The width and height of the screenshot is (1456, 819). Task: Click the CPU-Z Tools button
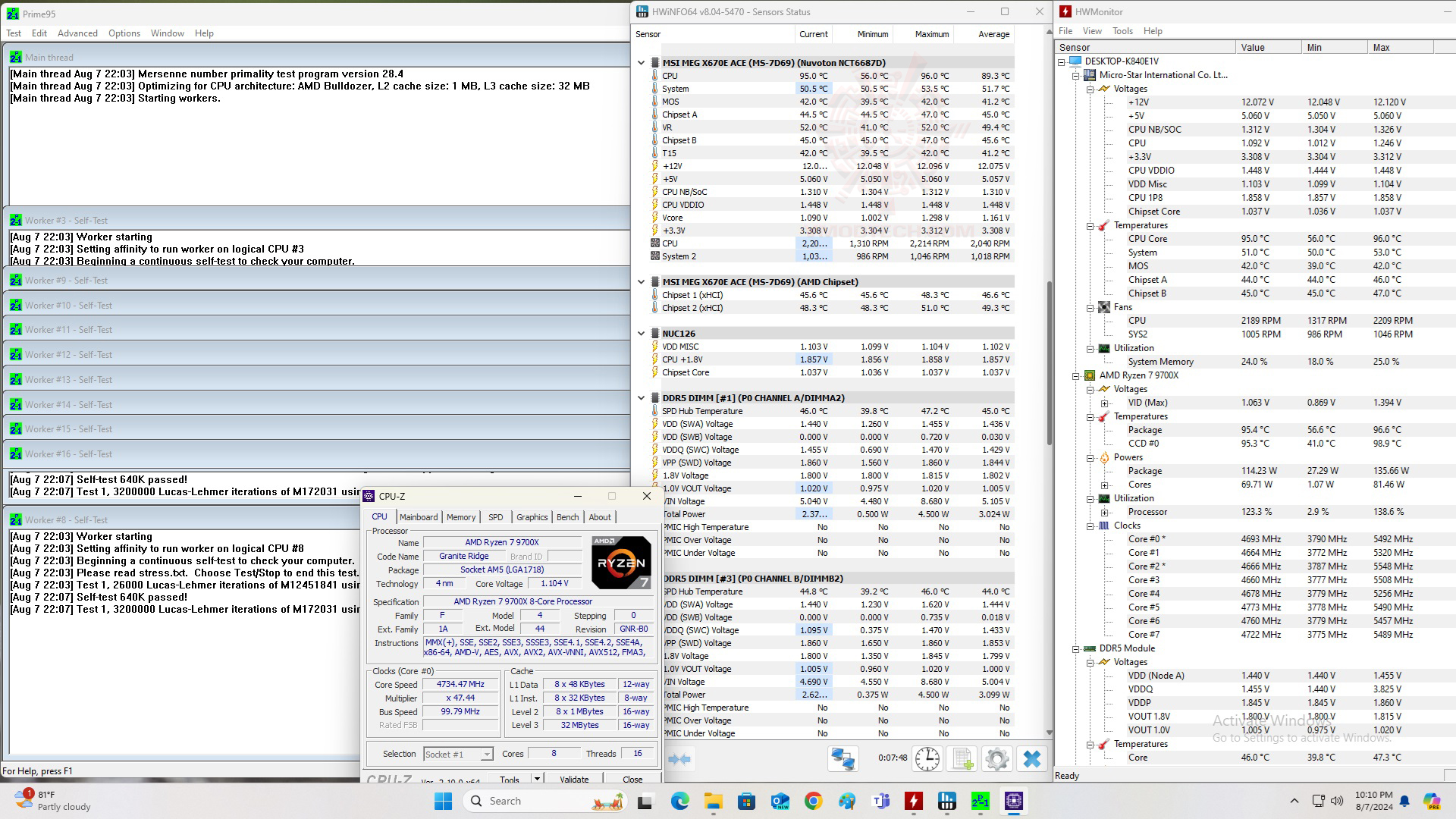point(510,779)
